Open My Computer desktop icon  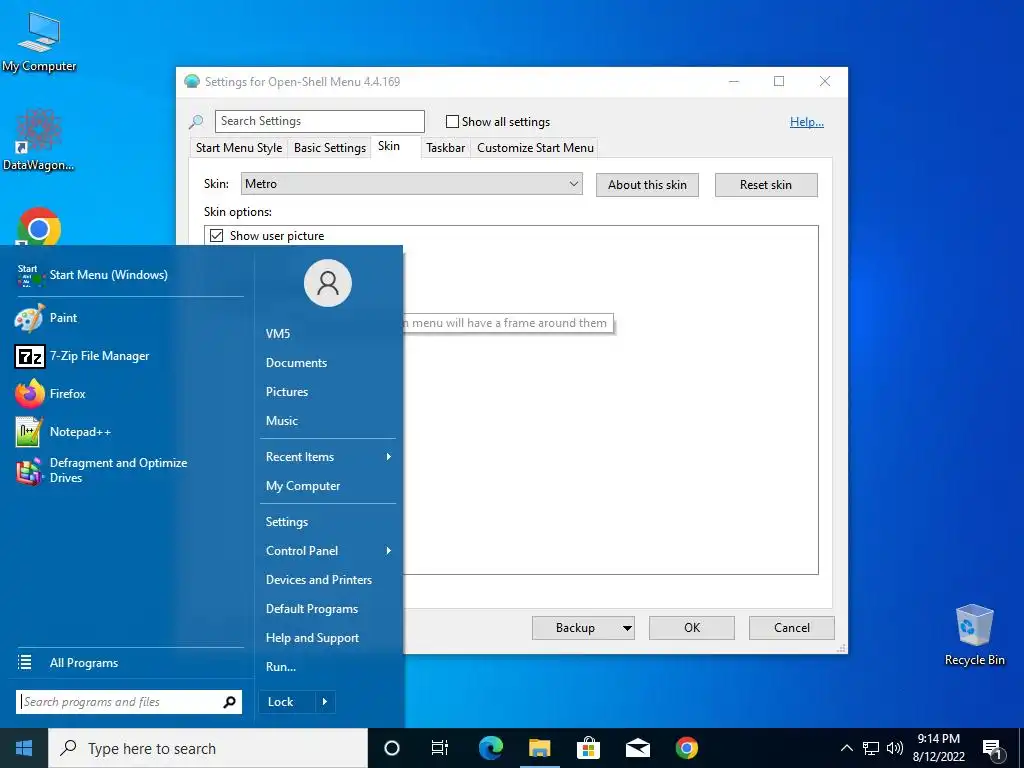click(39, 42)
